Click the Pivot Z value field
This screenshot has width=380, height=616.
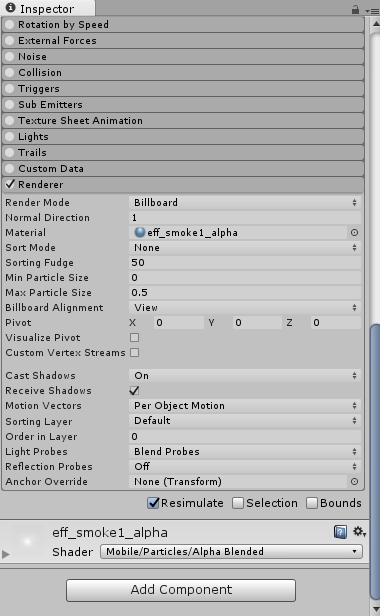pyautogui.click(x=335, y=323)
